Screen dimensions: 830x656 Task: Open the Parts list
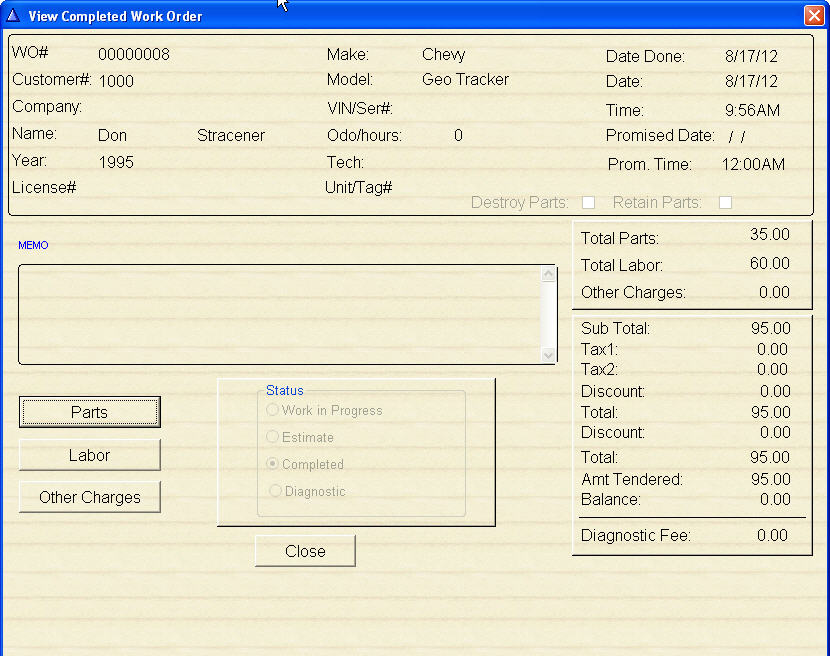tap(89, 412)
